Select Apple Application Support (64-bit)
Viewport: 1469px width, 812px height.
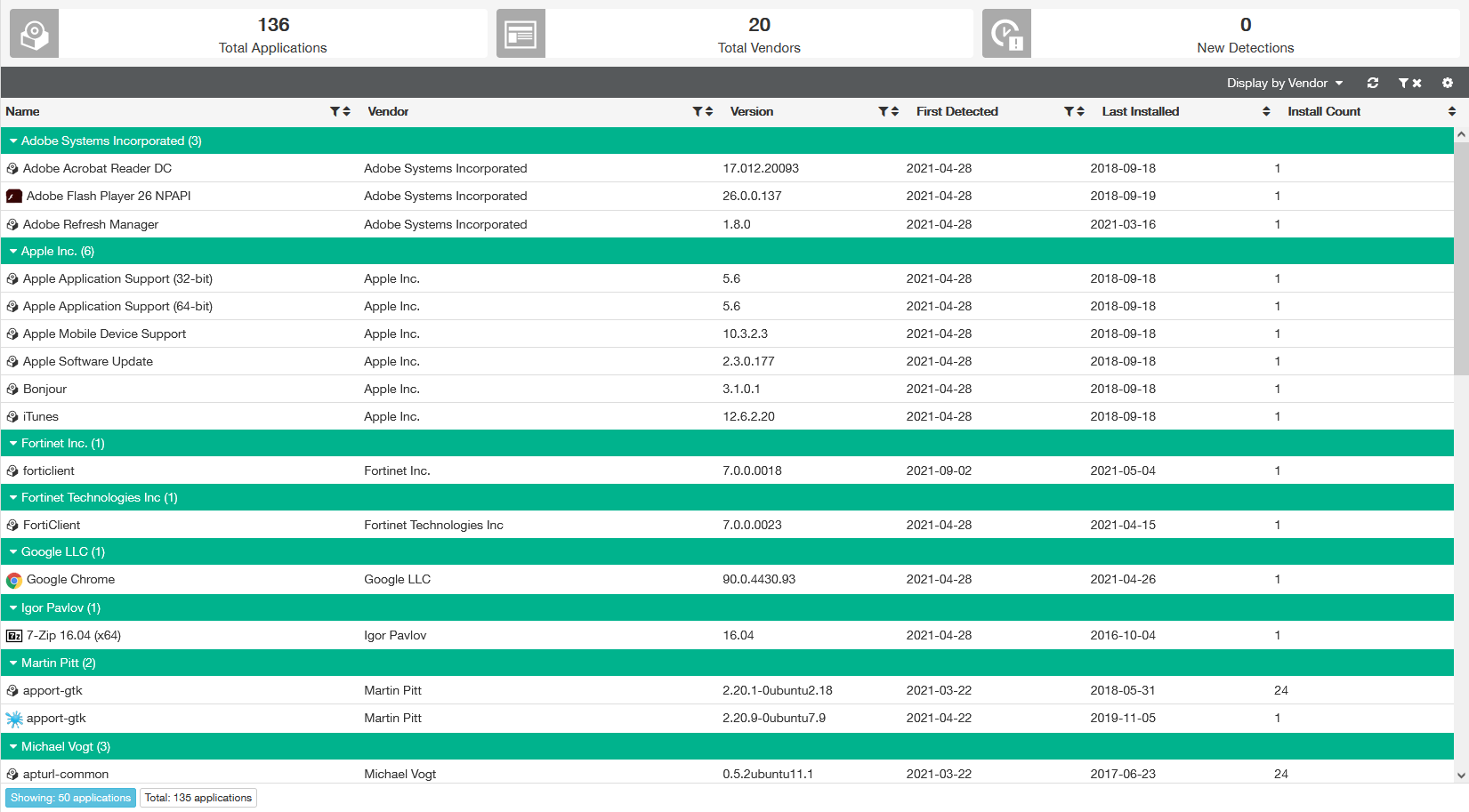click(117, 306)
